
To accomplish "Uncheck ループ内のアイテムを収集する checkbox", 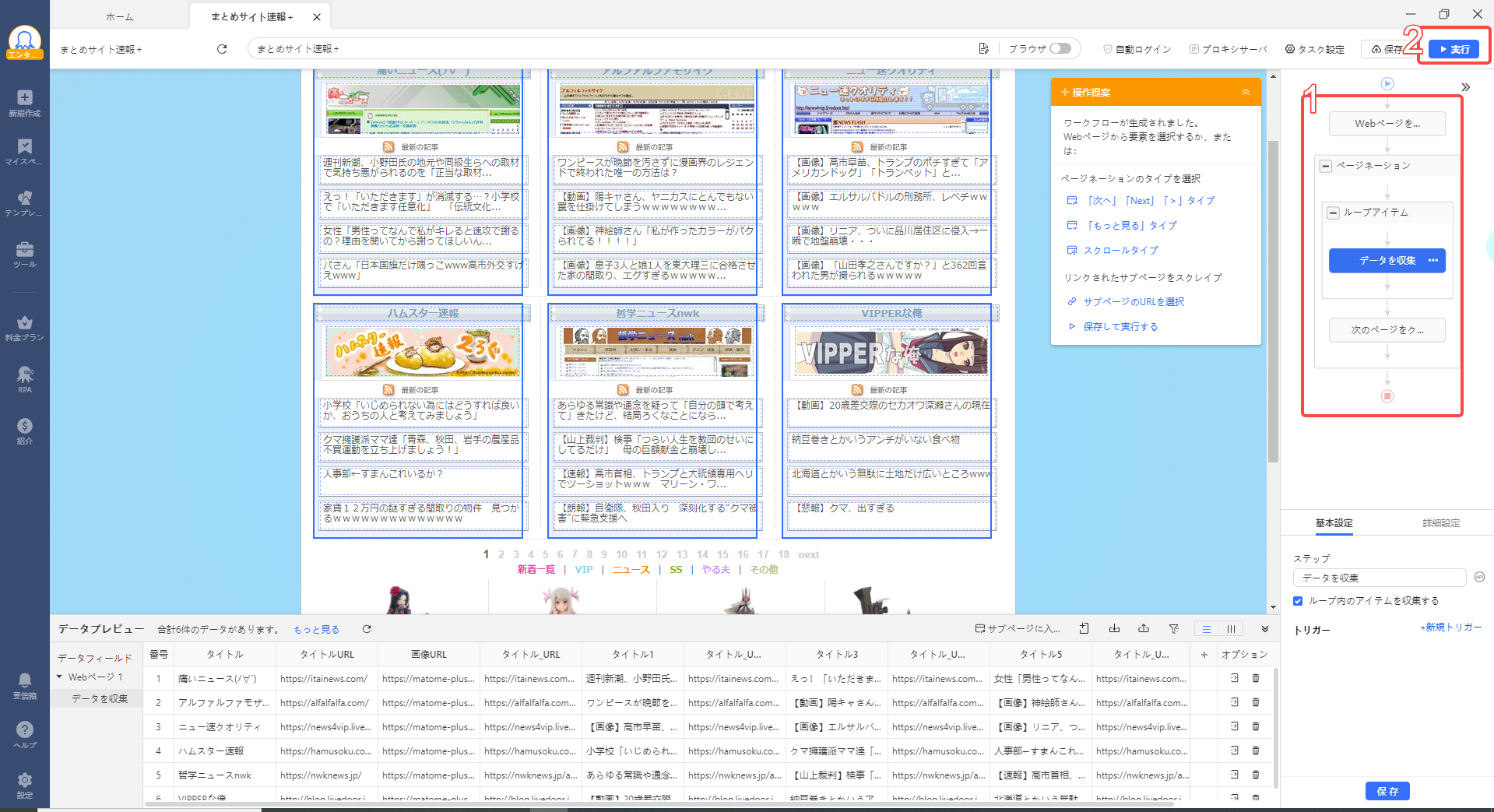I will 1298,601.
